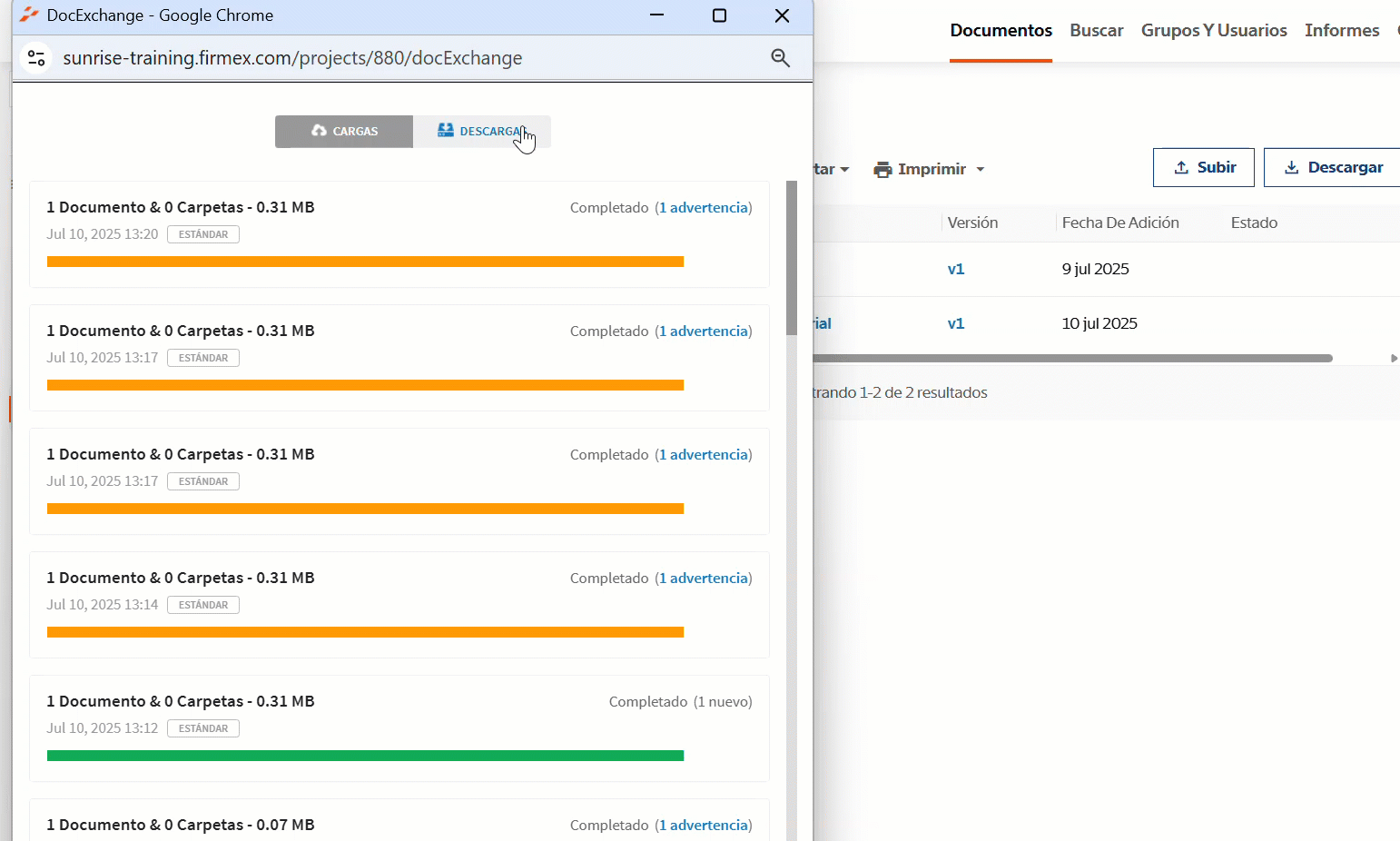Click the site info icon in address bar
Screen dimensions: 1400x841
pyautogui.click(x=36, y=58)
